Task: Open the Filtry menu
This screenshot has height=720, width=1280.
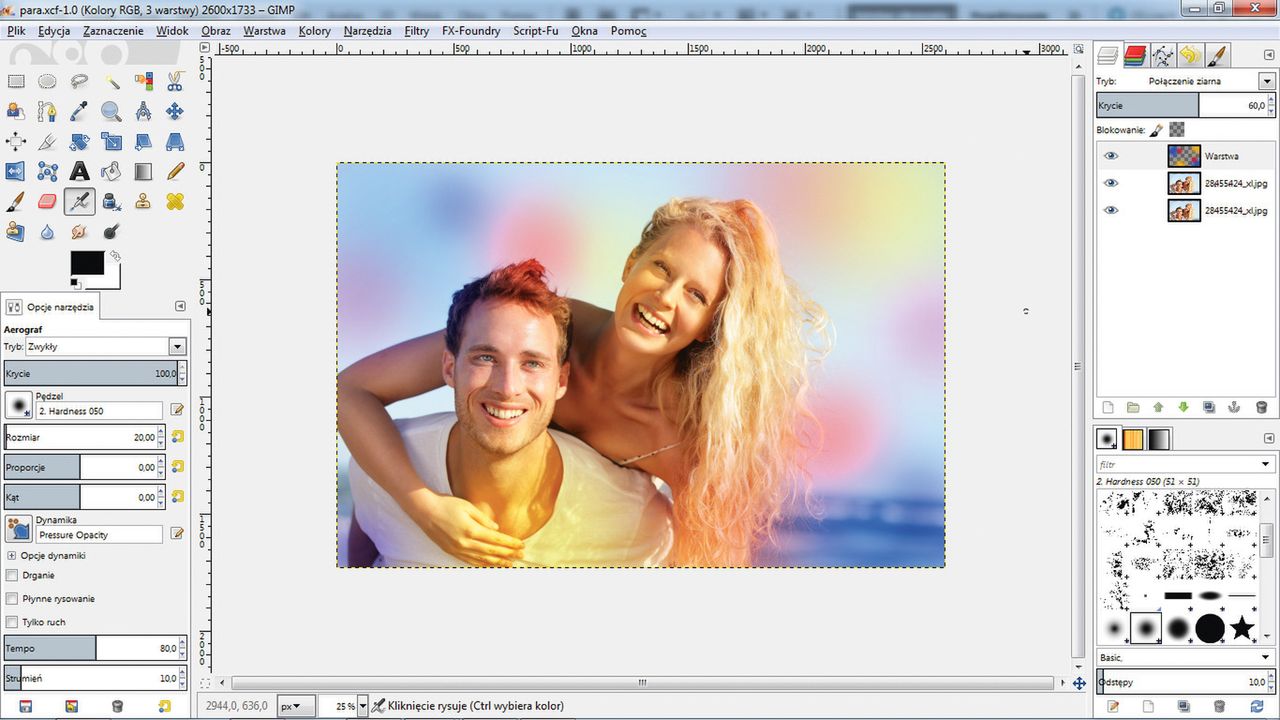Action: [x=417, y=31]
